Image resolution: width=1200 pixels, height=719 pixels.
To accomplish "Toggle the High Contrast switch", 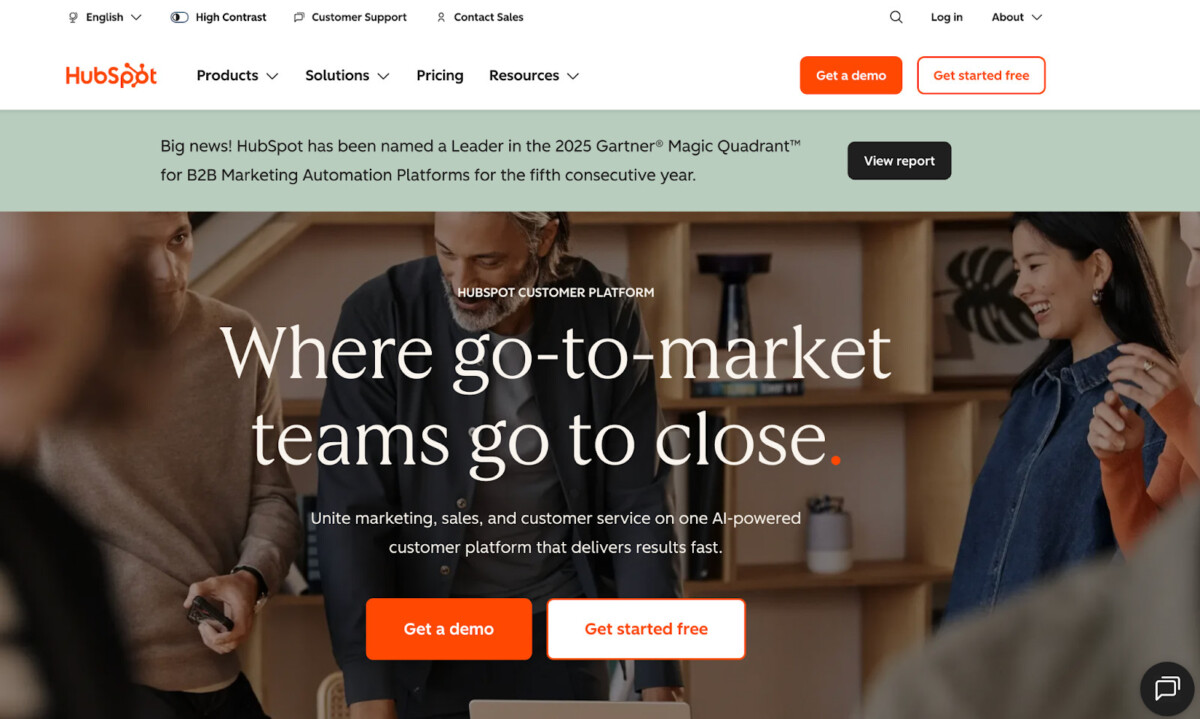I will pyautogui.click(x=179, y=17).
